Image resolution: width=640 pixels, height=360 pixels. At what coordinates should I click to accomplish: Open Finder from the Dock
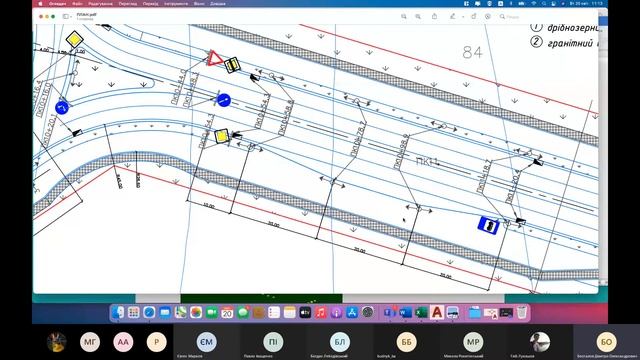coord(118,313)
